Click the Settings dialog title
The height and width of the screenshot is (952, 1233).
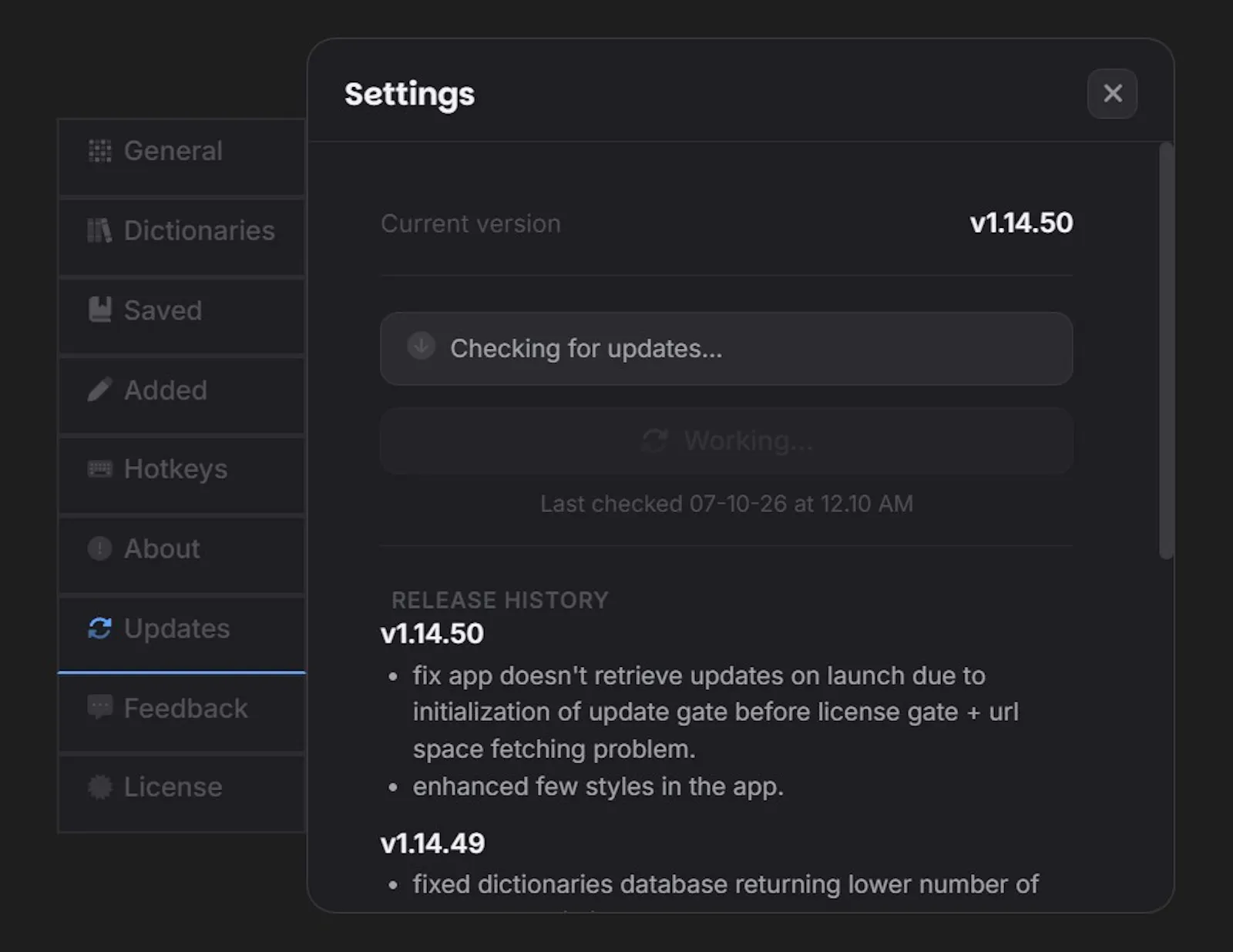pos(409,95)
